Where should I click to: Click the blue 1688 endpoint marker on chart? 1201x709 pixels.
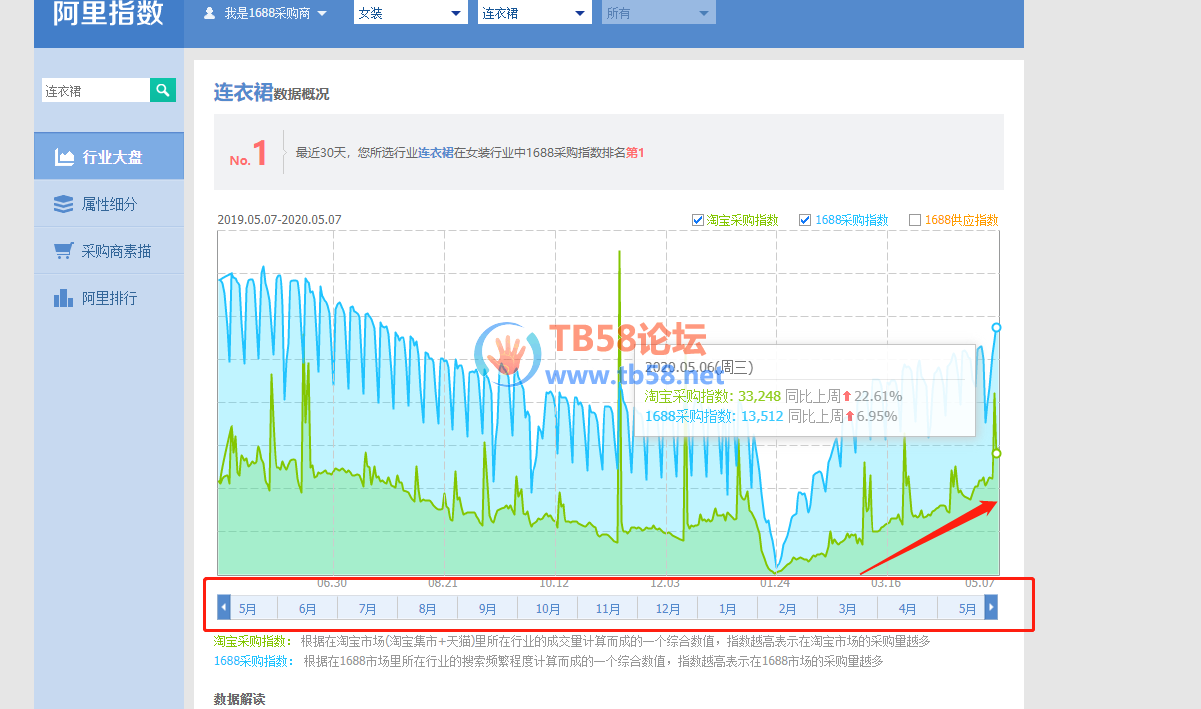click(x=996, y=327)
